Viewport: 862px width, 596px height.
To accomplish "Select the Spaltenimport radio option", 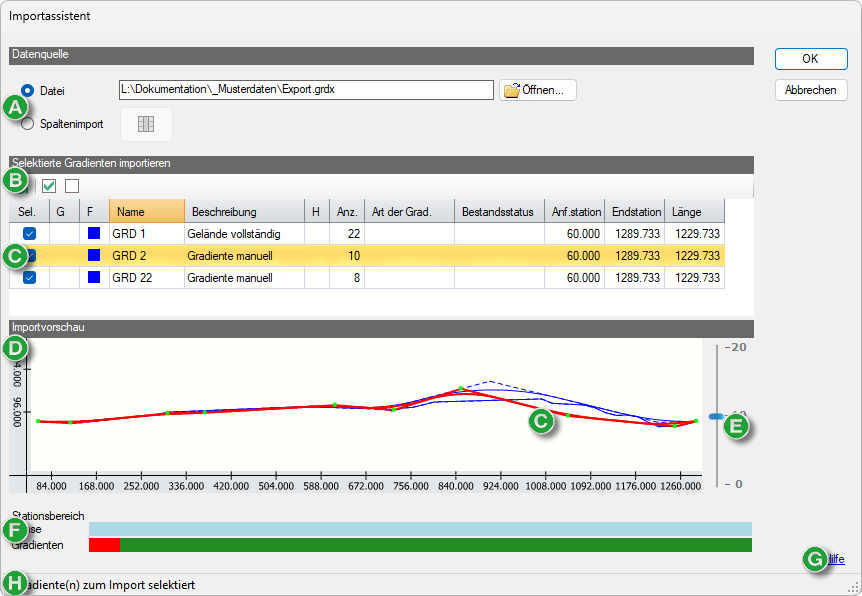I will [27, 124].
